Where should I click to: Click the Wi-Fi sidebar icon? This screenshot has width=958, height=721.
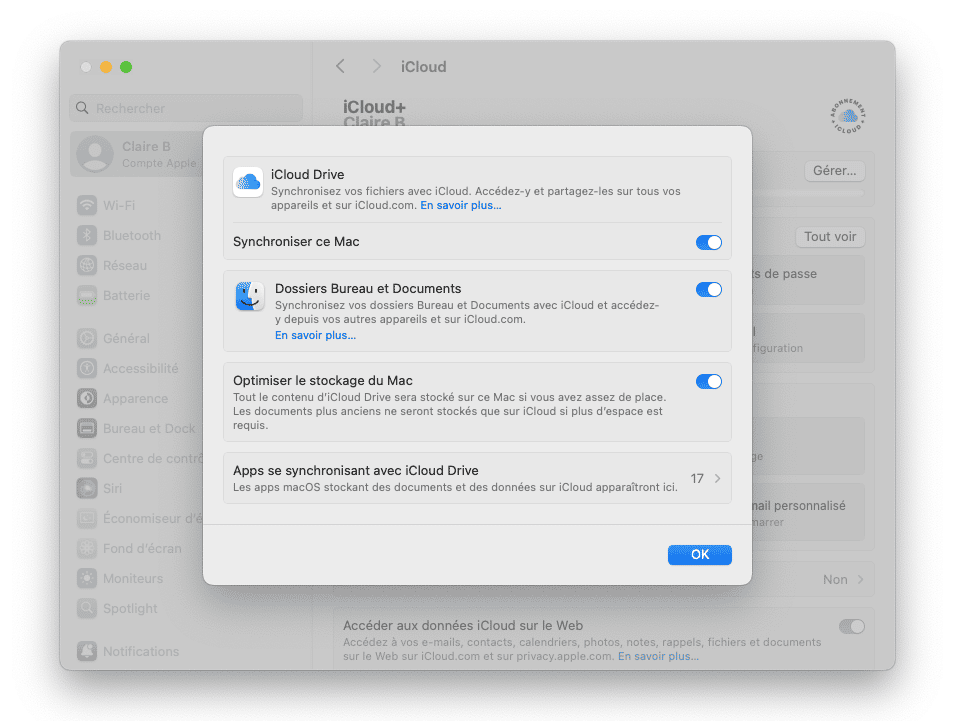pos(87,205)
